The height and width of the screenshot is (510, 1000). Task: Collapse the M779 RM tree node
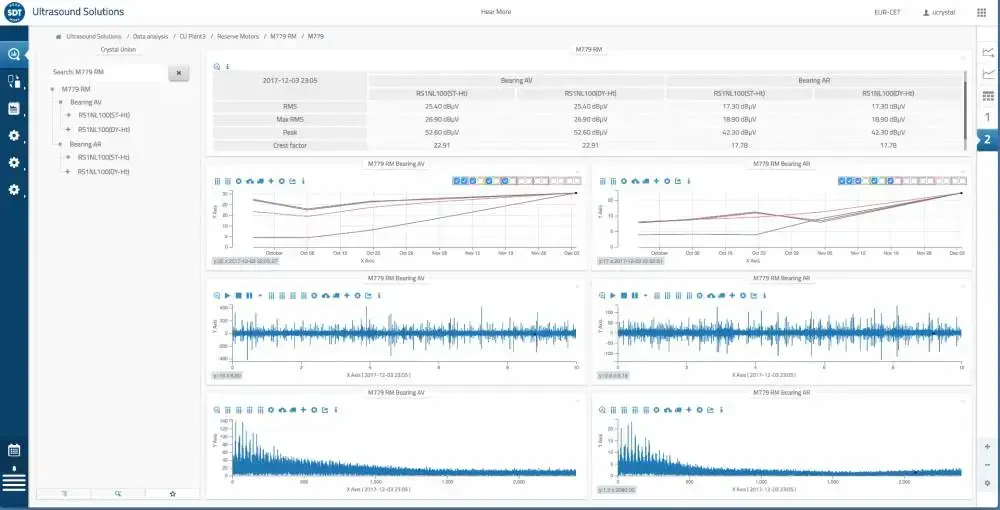pos(53,89)
